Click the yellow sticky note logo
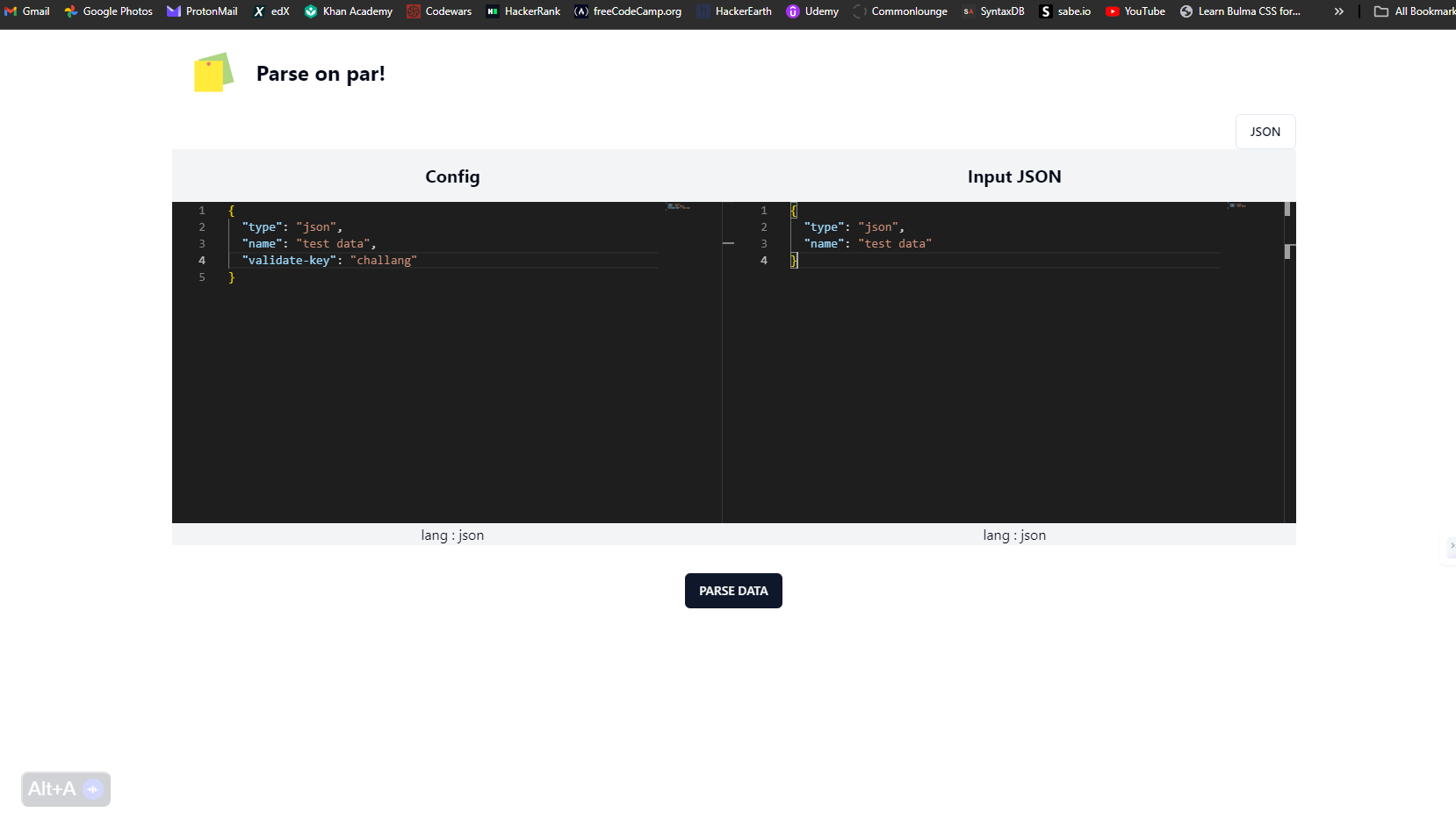This screenshot has width=1456, height=819. point(213,73)
